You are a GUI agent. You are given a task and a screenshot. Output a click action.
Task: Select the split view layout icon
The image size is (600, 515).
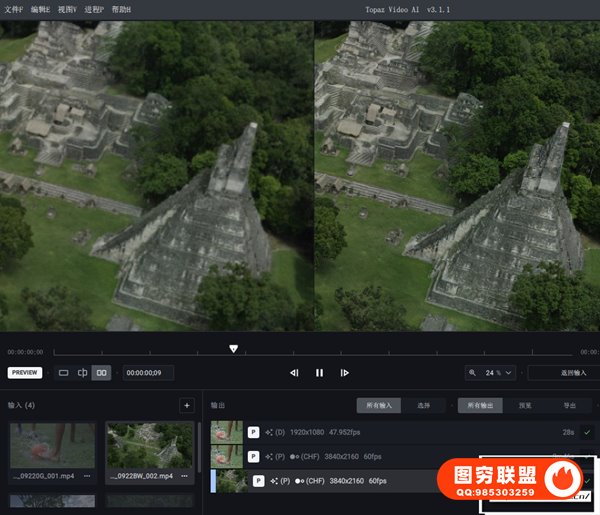click(83, 373)
